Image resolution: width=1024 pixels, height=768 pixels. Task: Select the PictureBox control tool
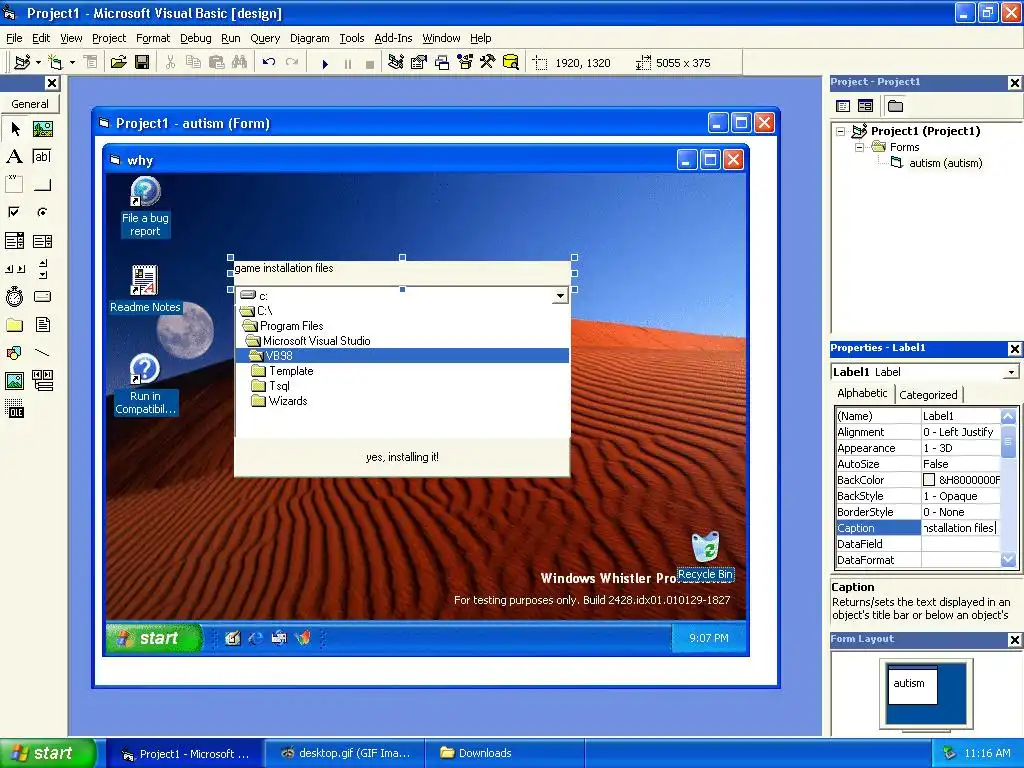point(42,129)
